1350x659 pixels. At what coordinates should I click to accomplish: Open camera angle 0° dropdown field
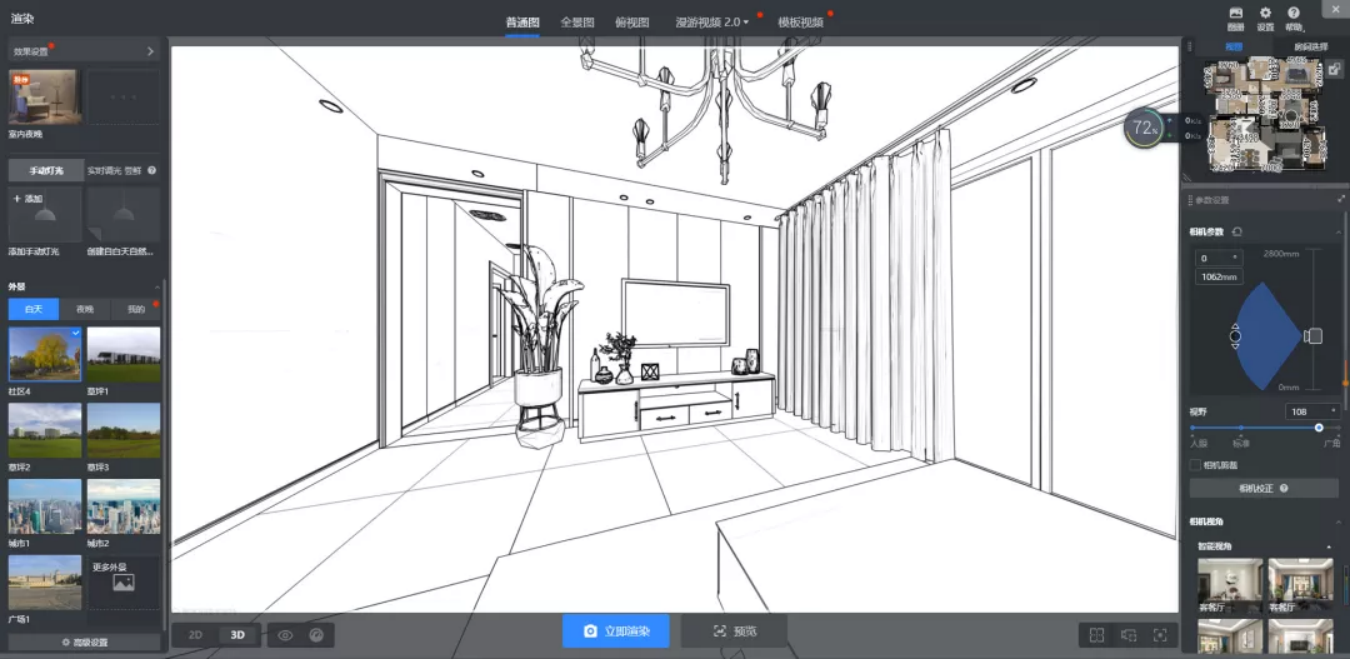click(x=1219, y=258)
